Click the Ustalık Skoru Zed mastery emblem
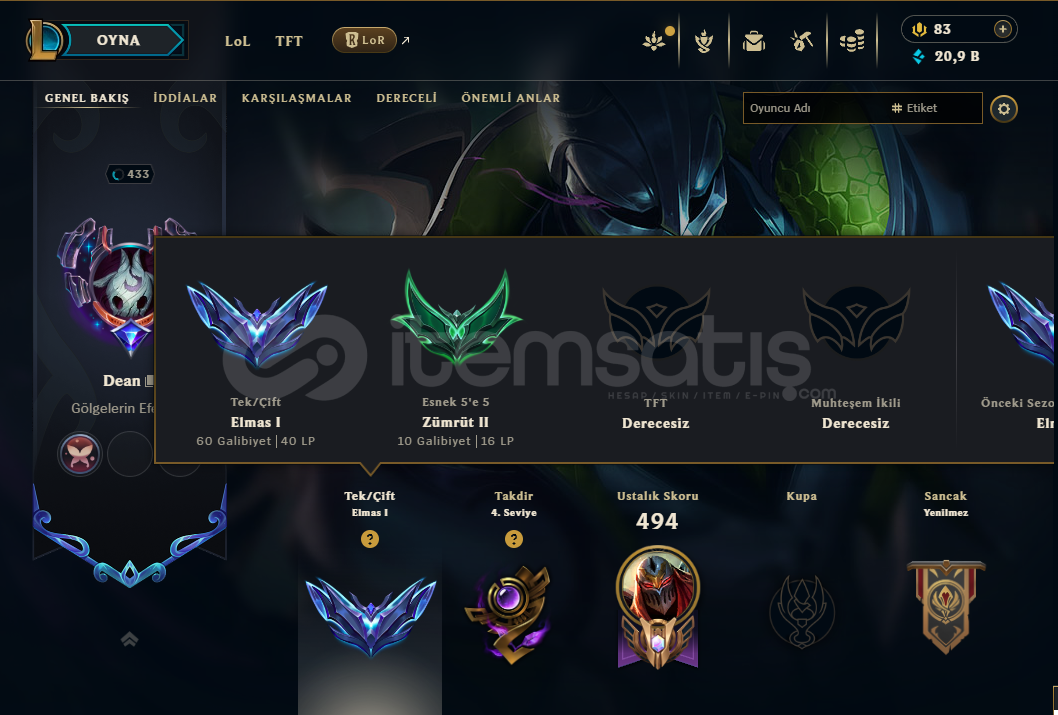 tap(658, 607)
